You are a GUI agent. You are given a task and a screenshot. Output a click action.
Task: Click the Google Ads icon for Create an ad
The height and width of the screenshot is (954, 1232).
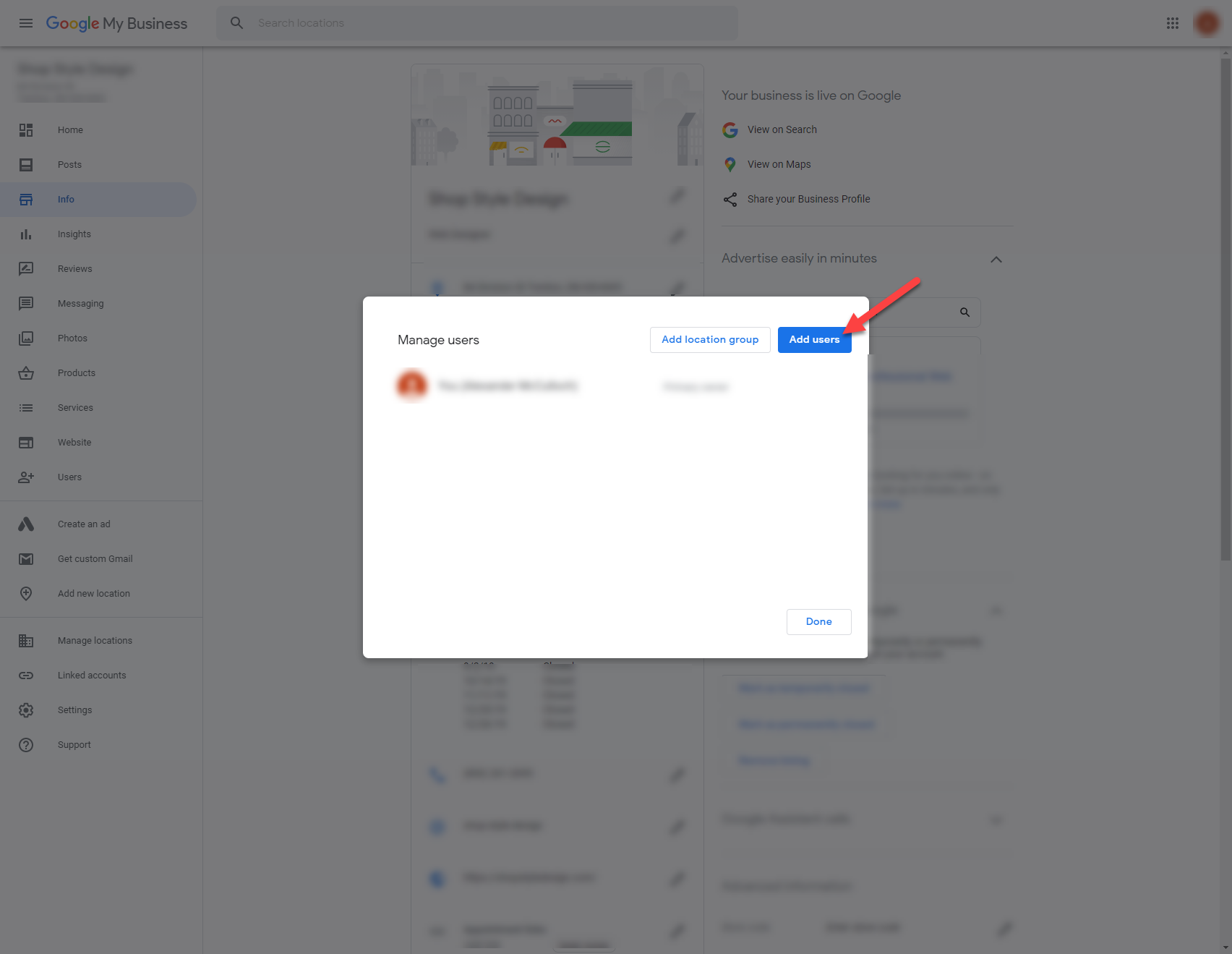(x=26, y=524)
